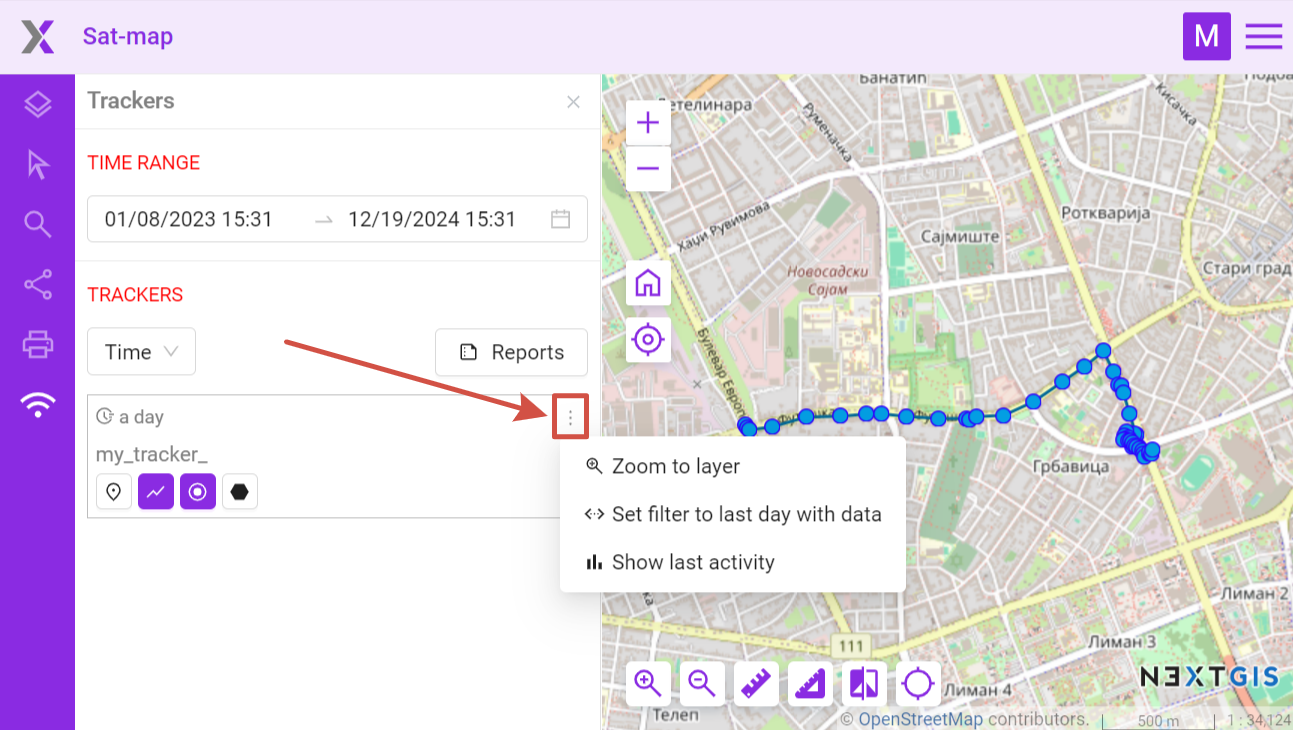Open the hamburger main menu
Image resolution: width=1293 pixels, height=730 pixels.
1264,36
